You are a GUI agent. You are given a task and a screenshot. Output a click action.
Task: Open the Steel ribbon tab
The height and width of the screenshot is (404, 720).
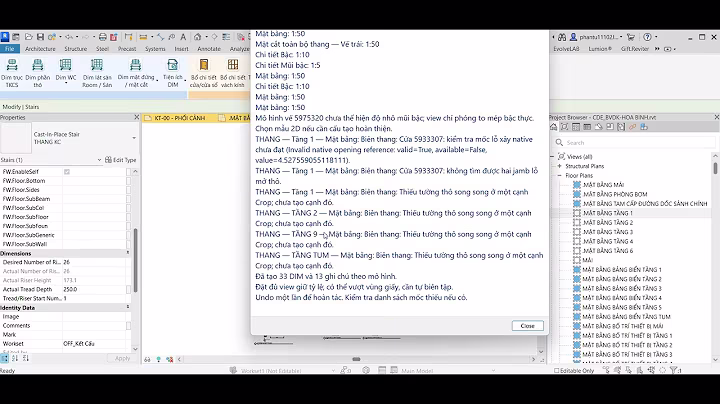click(102, 49)
